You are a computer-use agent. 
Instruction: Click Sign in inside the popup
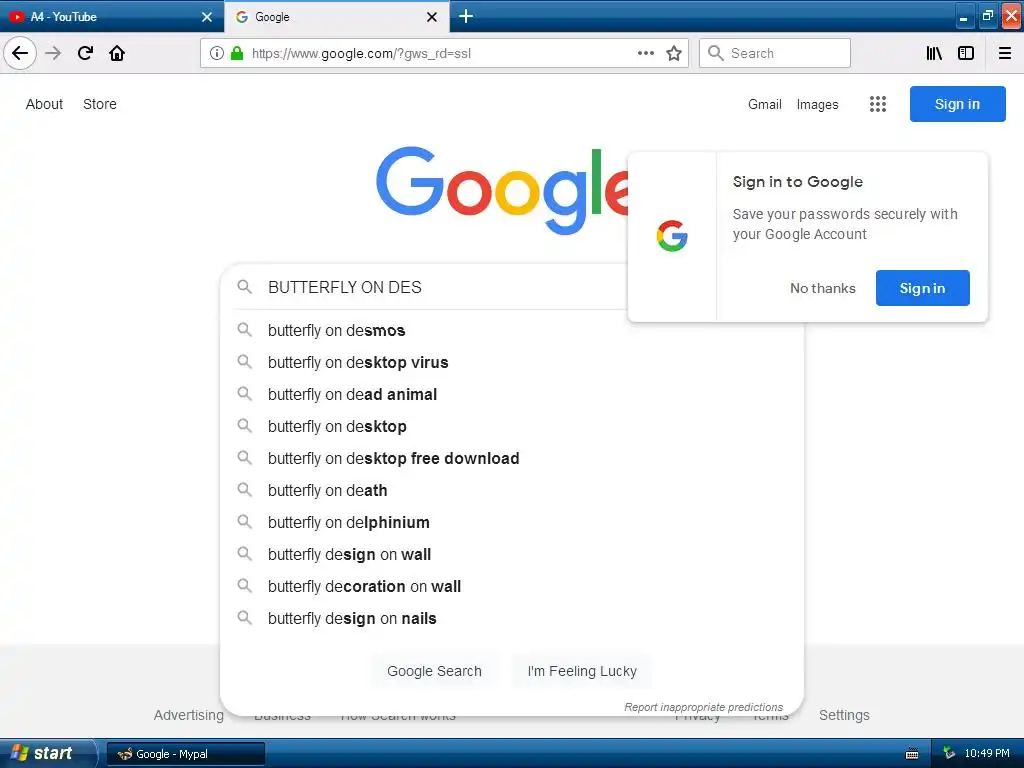click(x=922, y=288)
